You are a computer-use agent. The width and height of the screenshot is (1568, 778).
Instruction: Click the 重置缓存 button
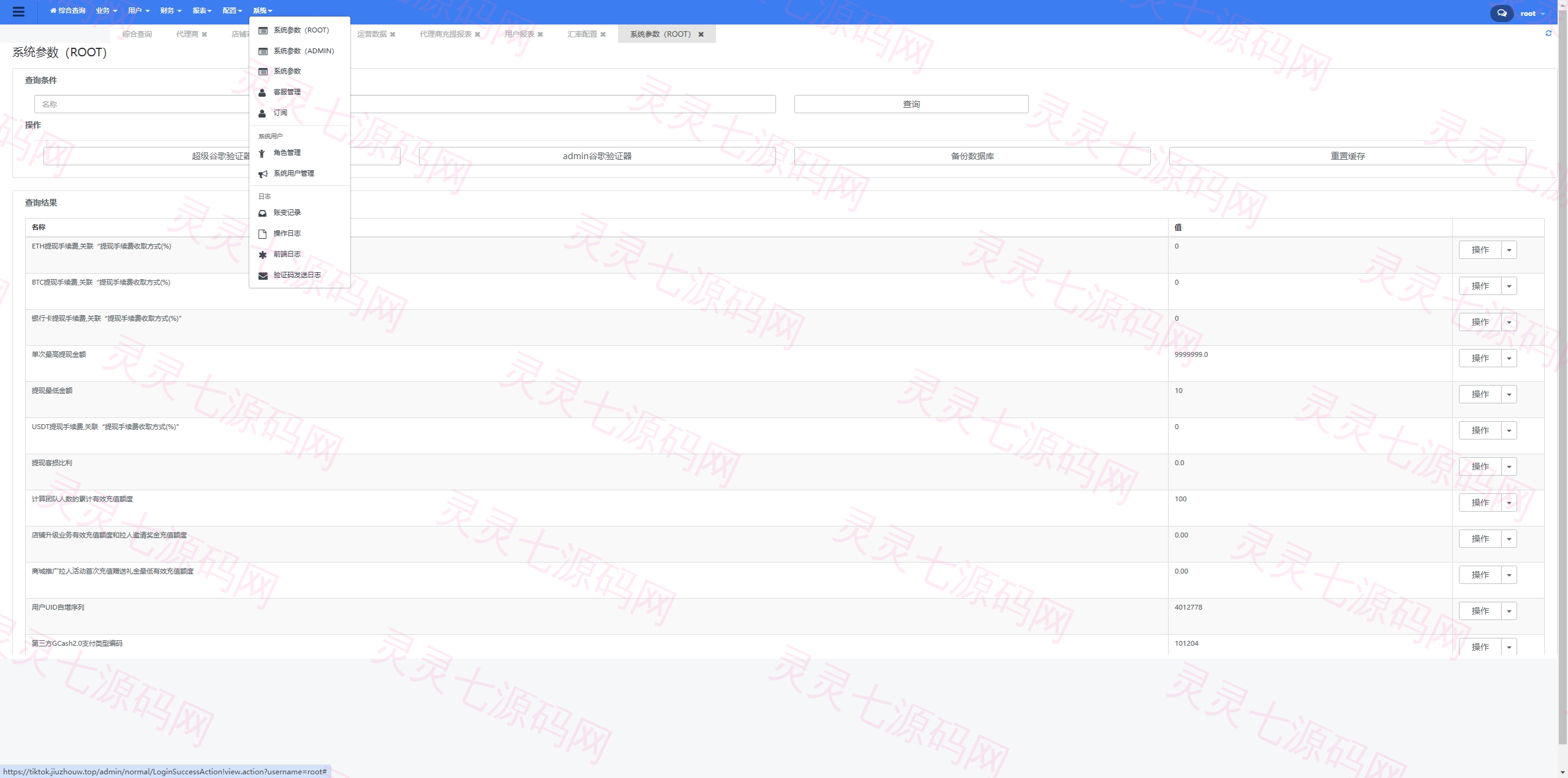click(1347, 156)
